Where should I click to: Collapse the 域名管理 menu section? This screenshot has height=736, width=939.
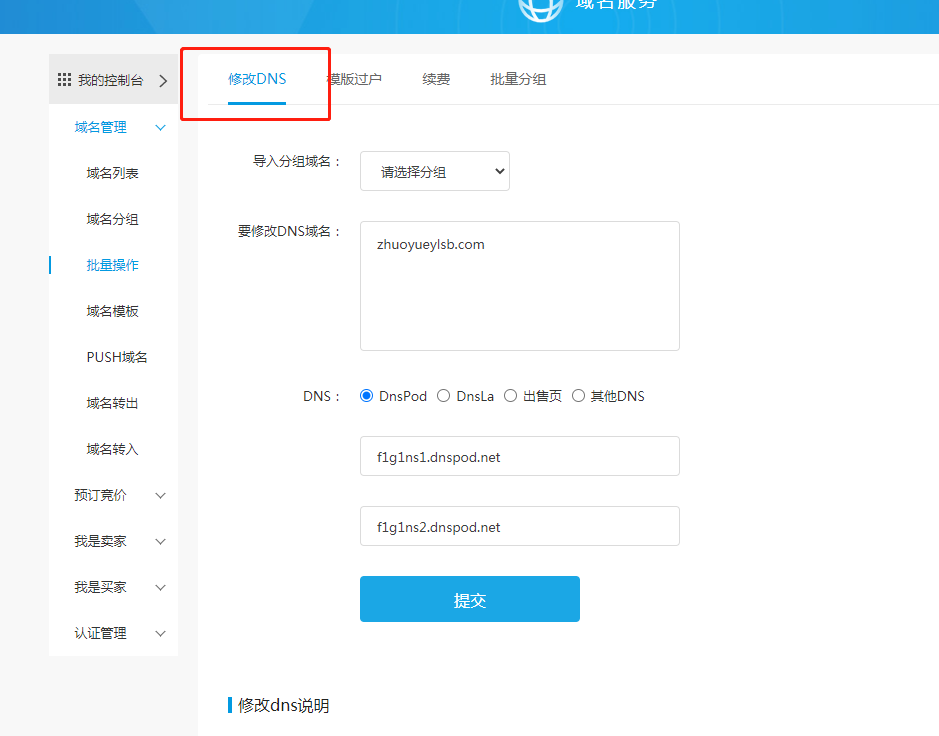pyautogui.click(x=160, y=127)
